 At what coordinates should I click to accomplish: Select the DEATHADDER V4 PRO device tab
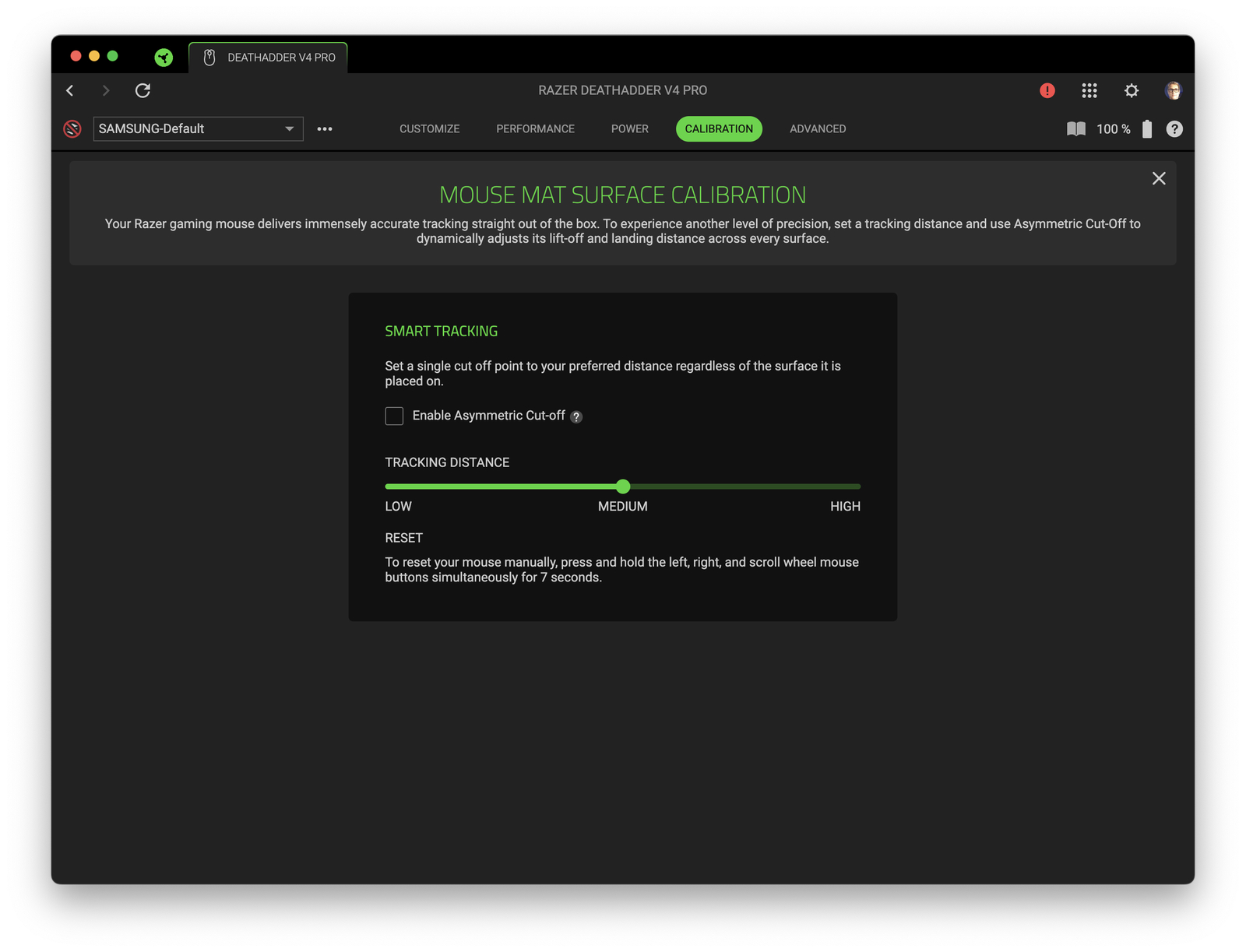point(269,57)
